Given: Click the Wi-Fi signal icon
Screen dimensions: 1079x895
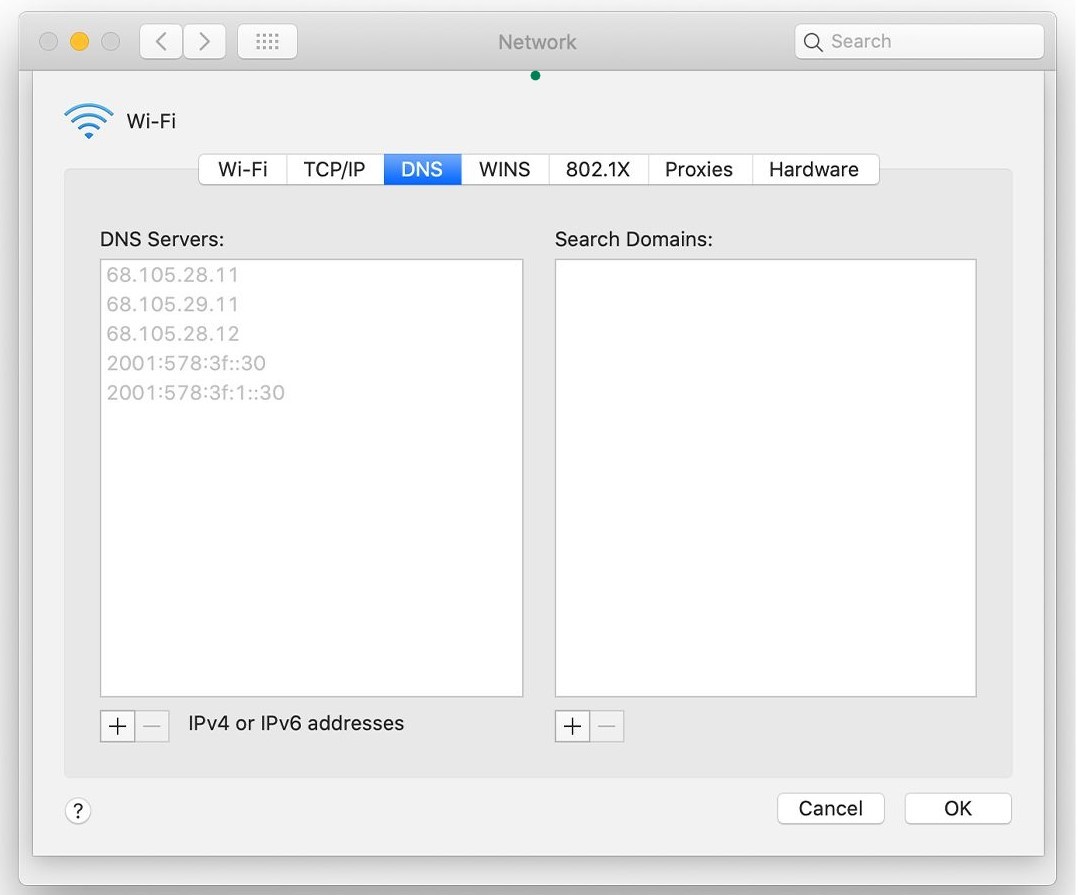Looking at the screenshot, I should tap(88, 121).
